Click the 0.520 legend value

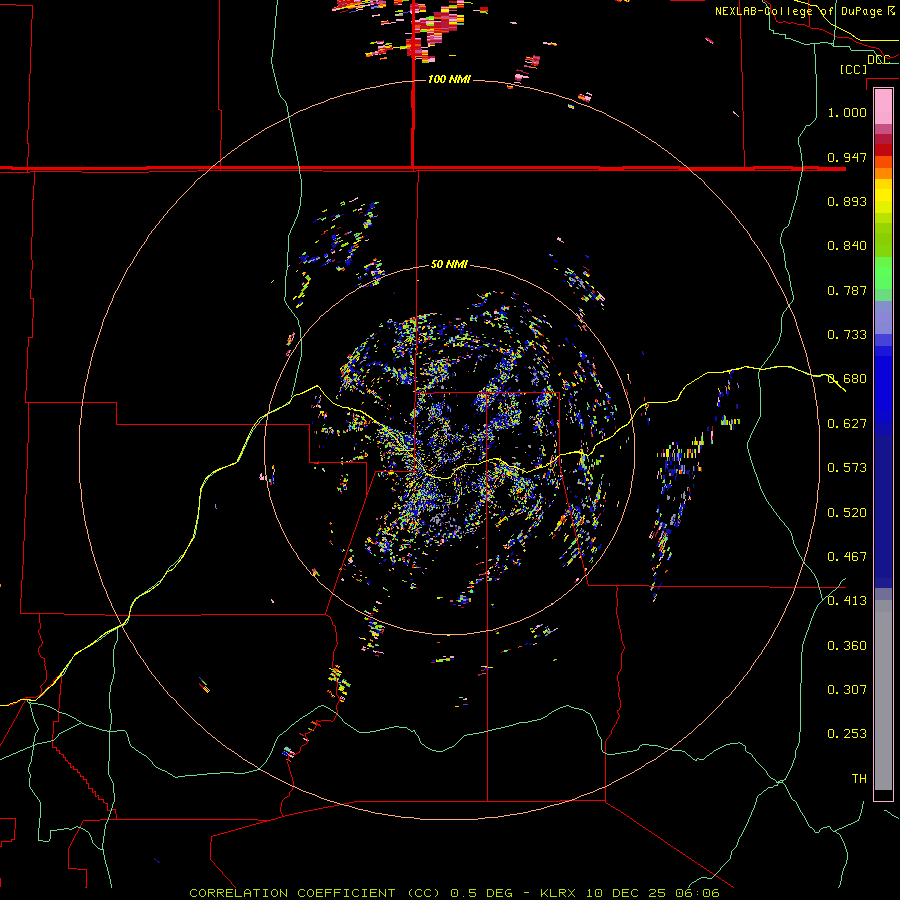pos(847,513)
